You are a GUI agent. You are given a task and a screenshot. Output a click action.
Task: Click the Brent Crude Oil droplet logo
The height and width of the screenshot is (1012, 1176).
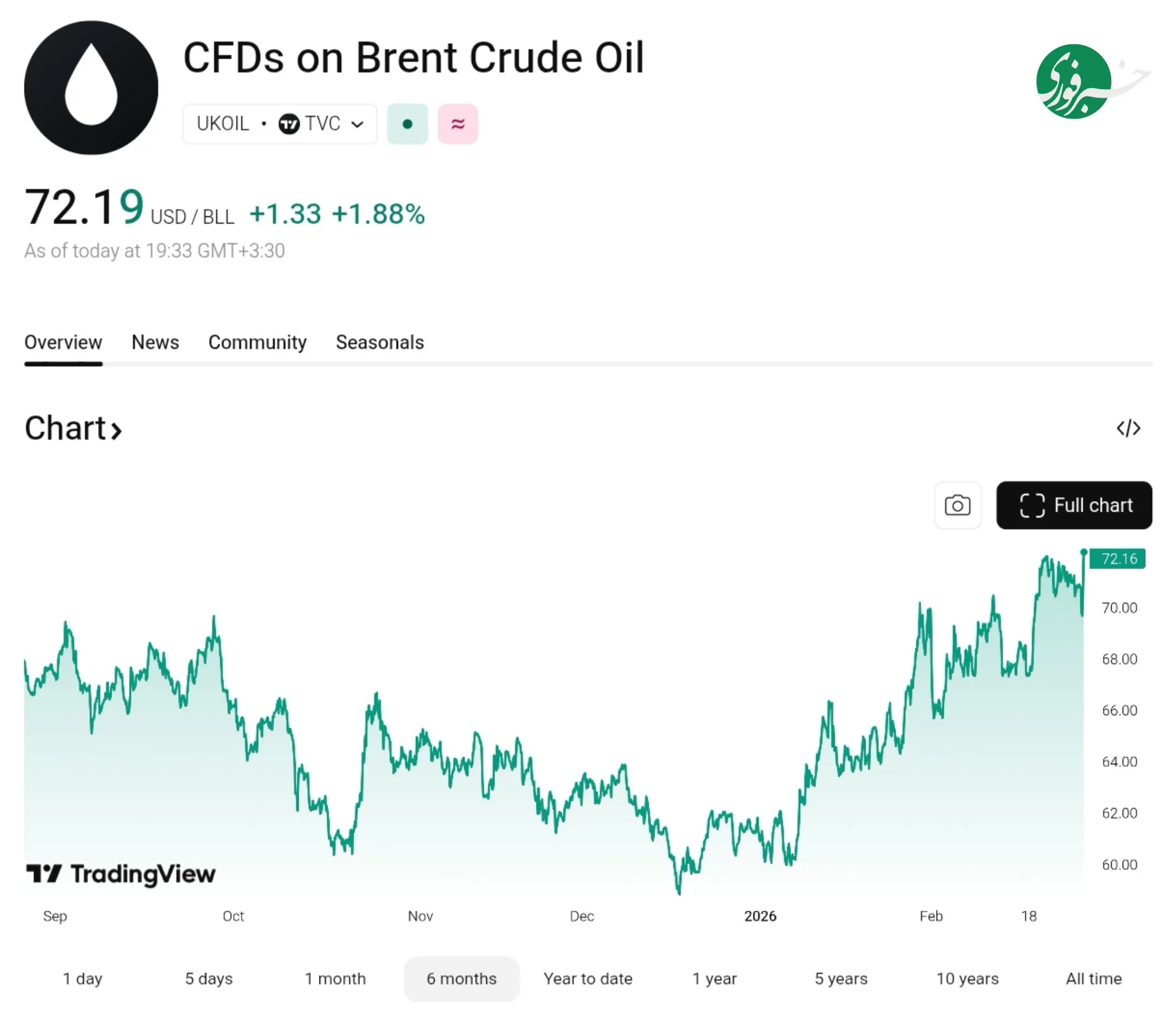point(91,88)
